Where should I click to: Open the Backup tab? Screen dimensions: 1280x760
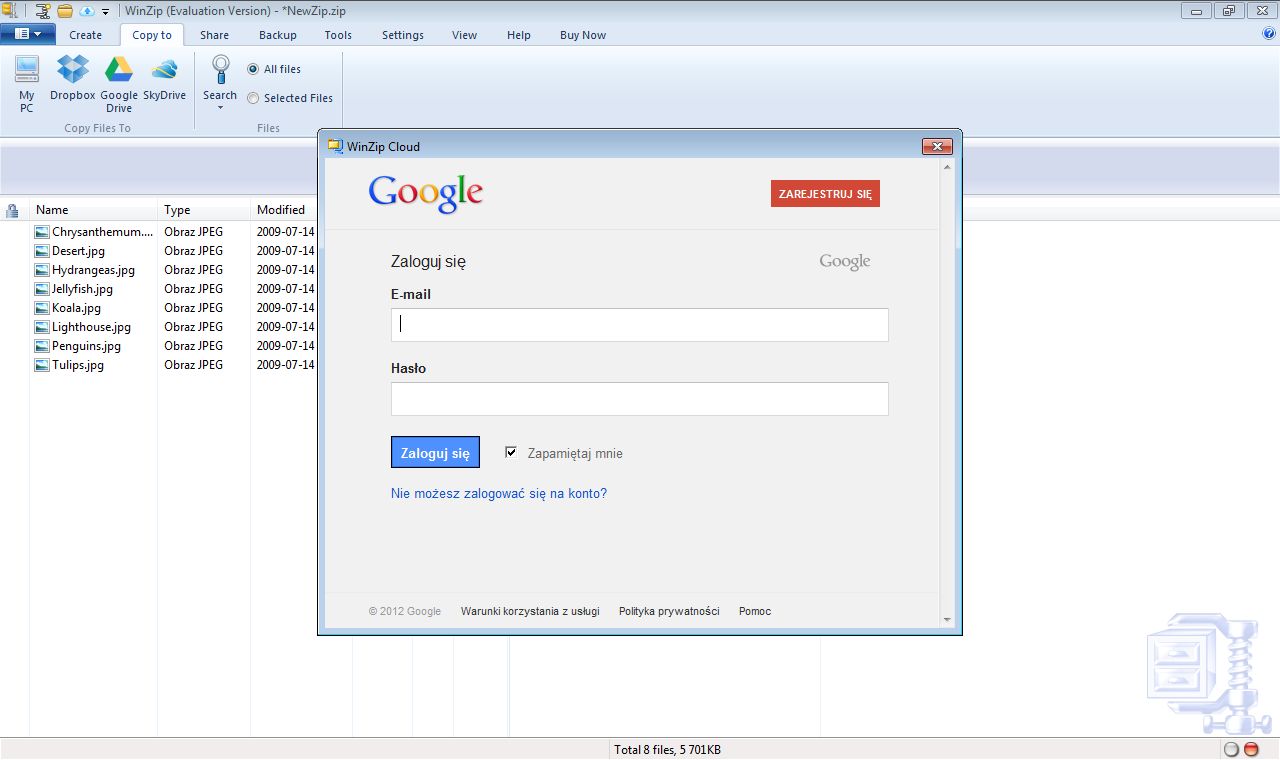(278, 35)
